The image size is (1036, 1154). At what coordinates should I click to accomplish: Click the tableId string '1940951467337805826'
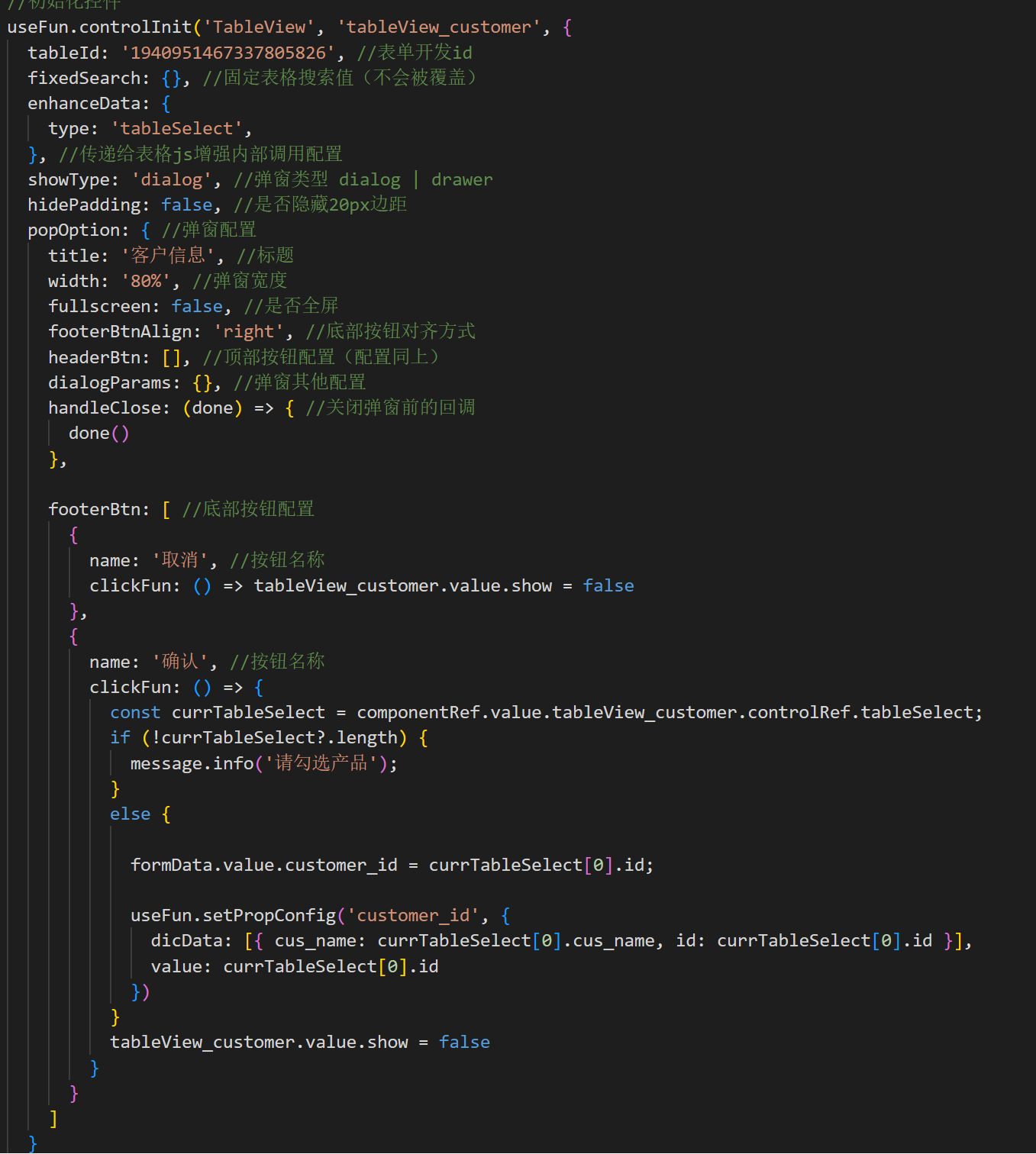coord(228,53)
